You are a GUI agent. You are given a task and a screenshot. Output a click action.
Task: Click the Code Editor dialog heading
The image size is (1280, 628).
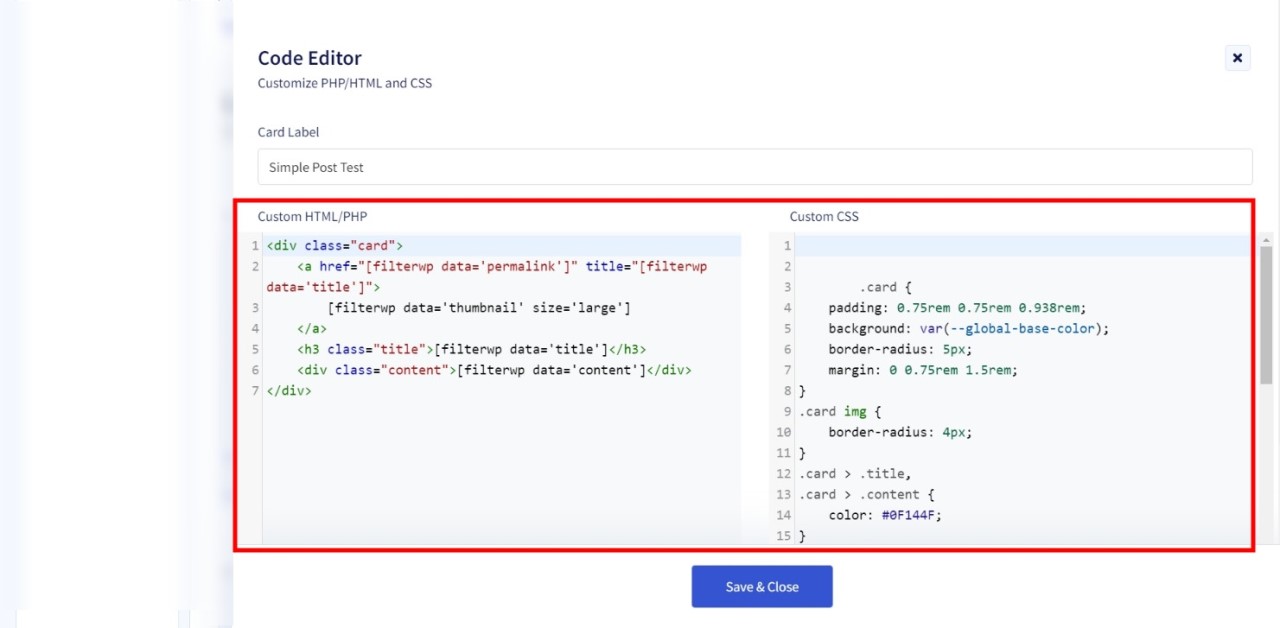click(310, 58)
